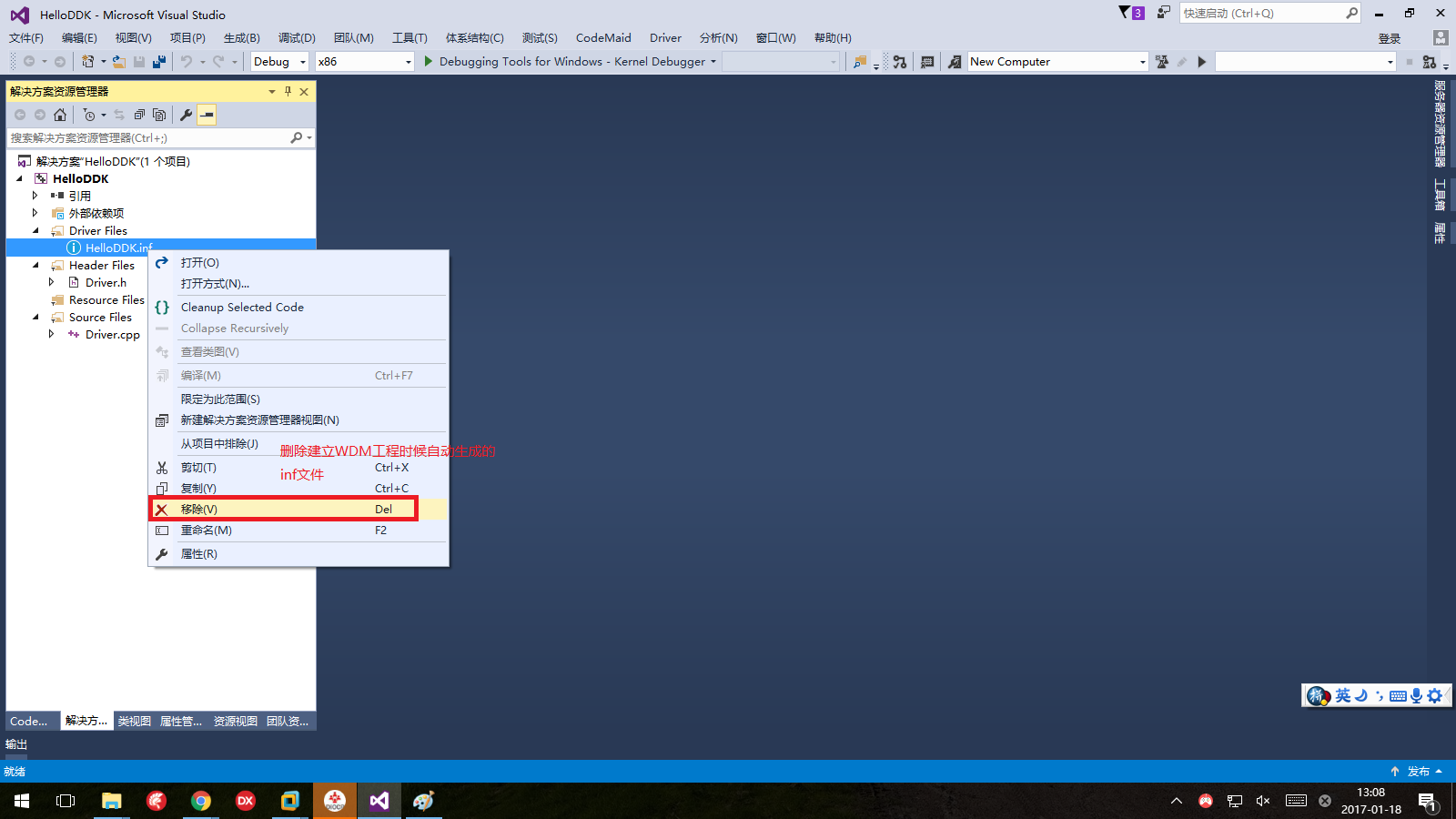1456x819 pixels.
Task: Open the 生成(B) build menu
Action: (242, 38)
